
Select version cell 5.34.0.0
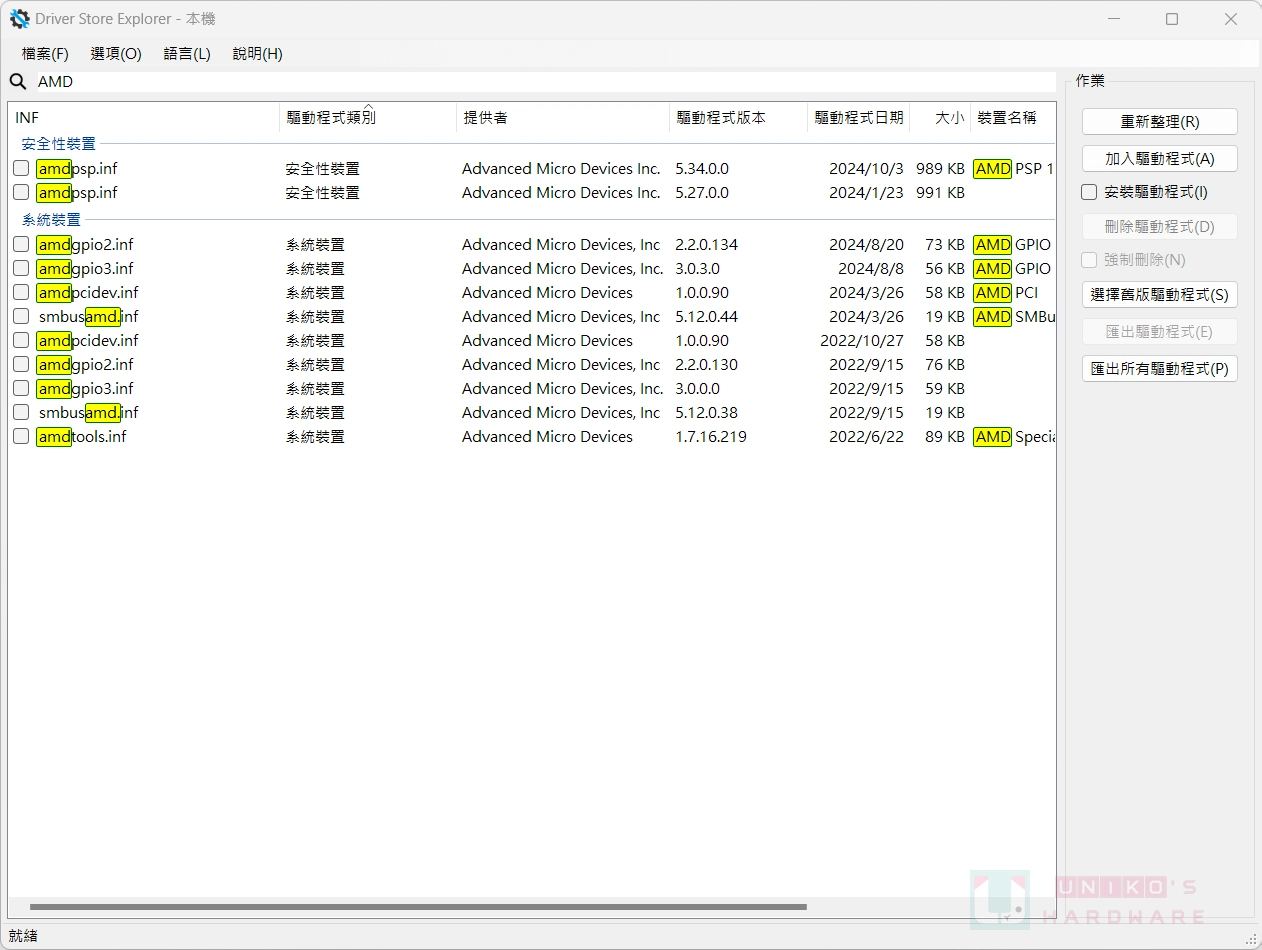tap(702, 169)
